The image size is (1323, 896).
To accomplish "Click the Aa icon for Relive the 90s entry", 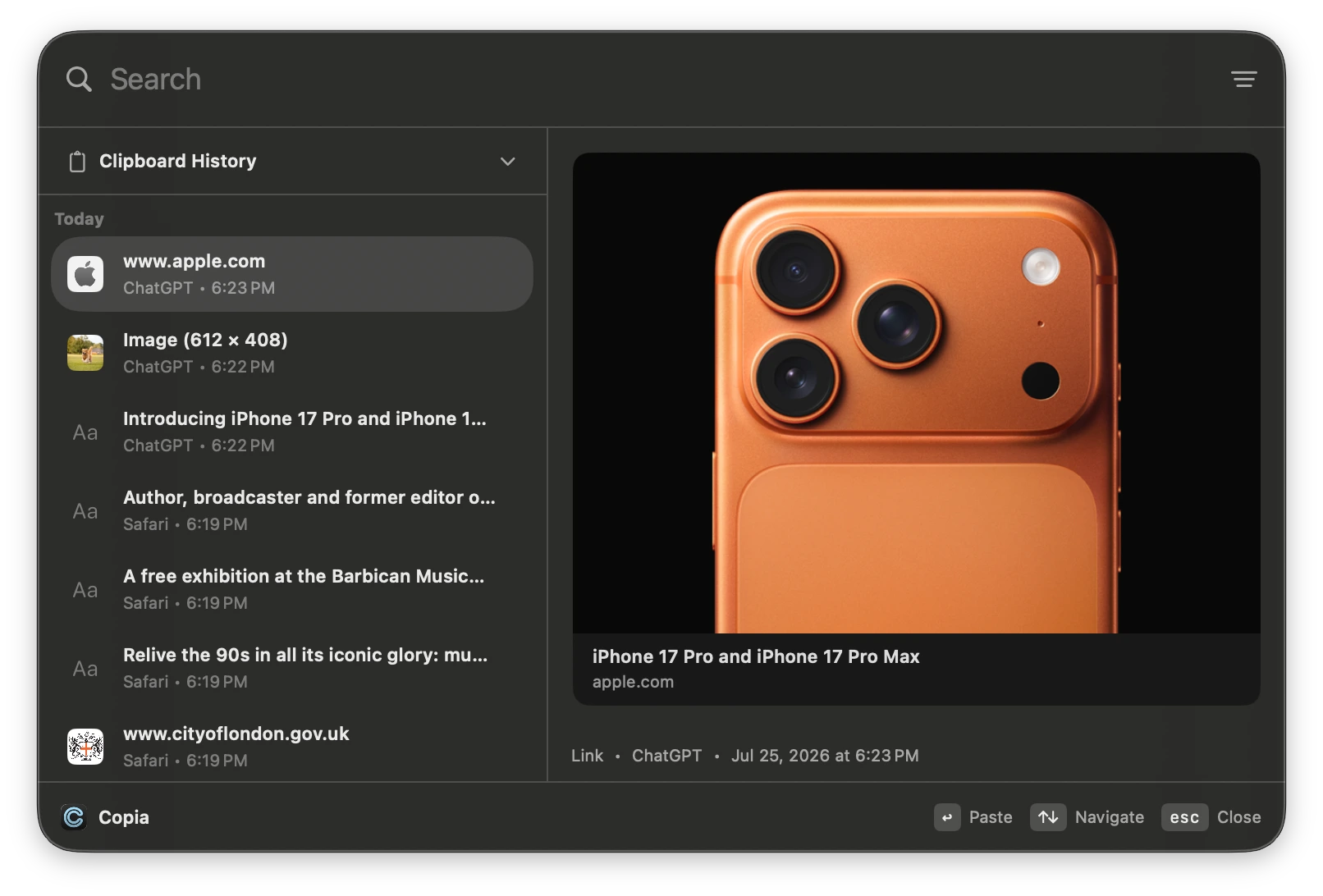I will coord(85,669).
